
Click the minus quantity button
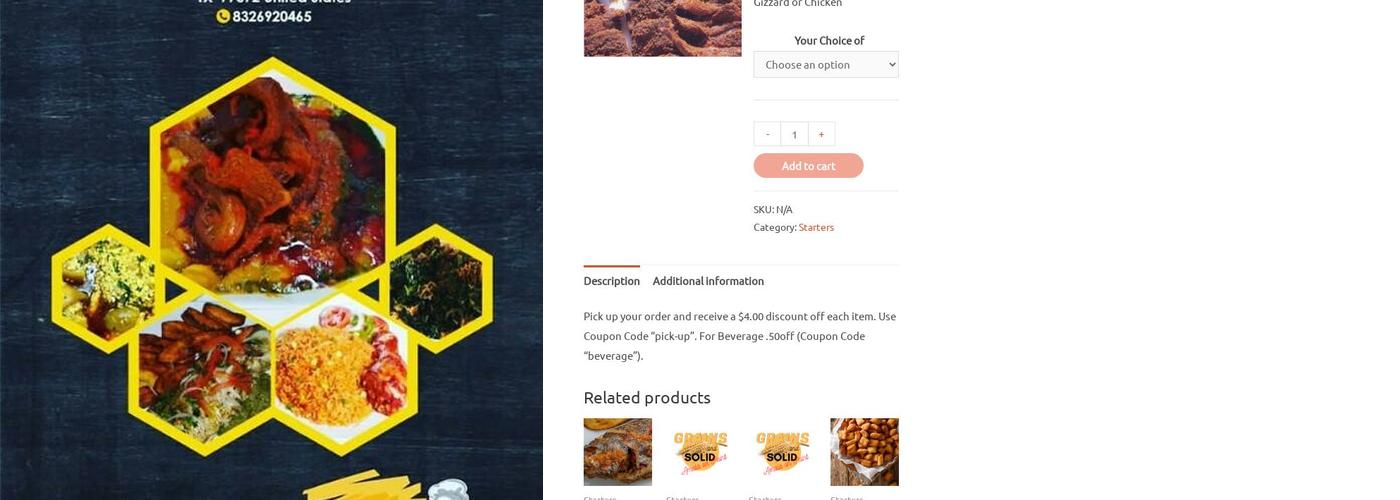click(767, 134)
